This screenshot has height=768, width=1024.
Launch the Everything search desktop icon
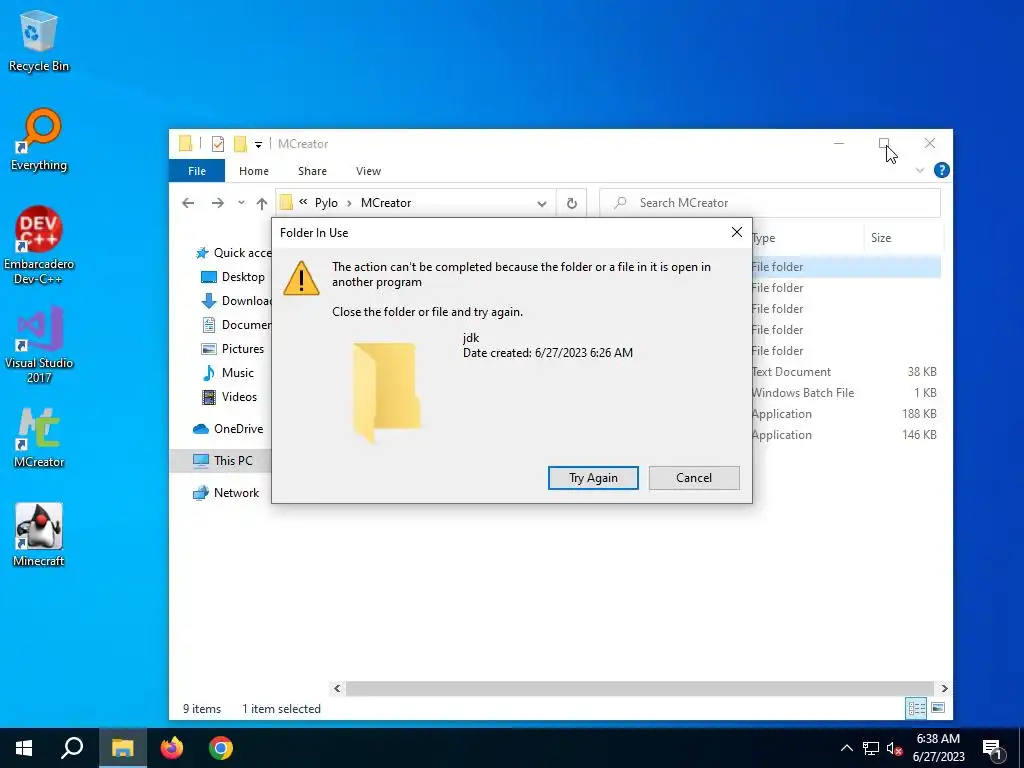coord(39,140)
